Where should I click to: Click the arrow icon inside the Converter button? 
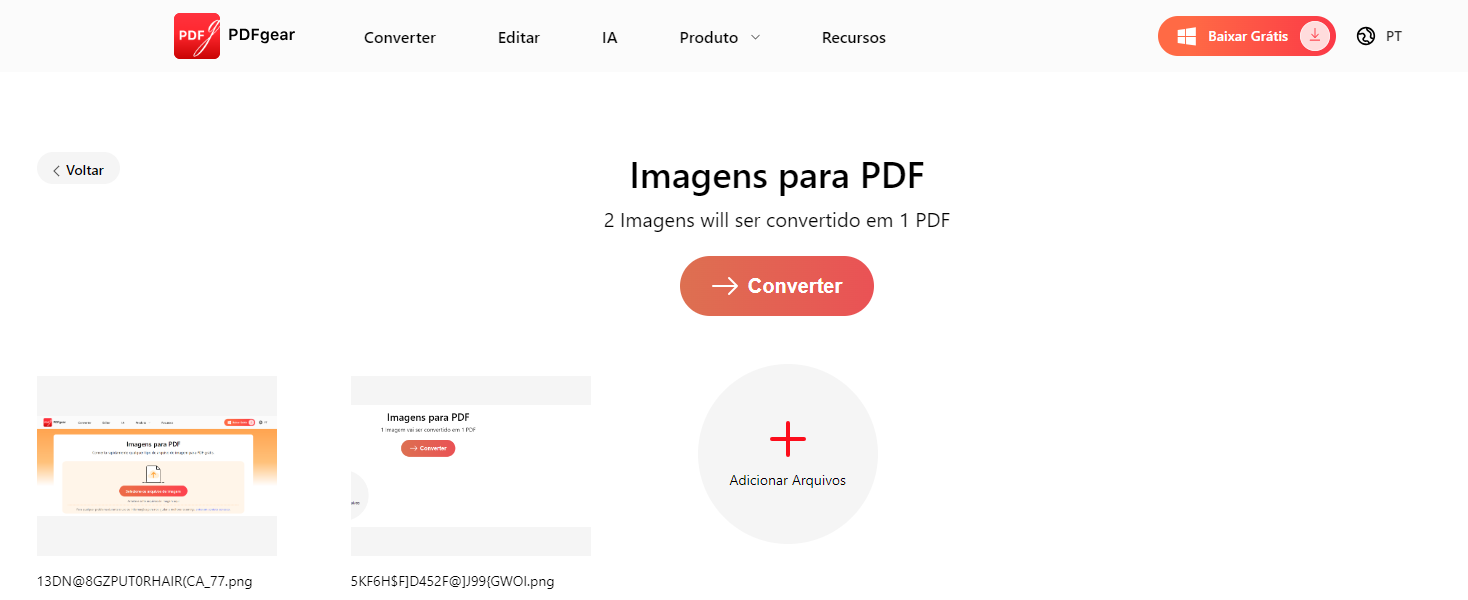[723, 286]
